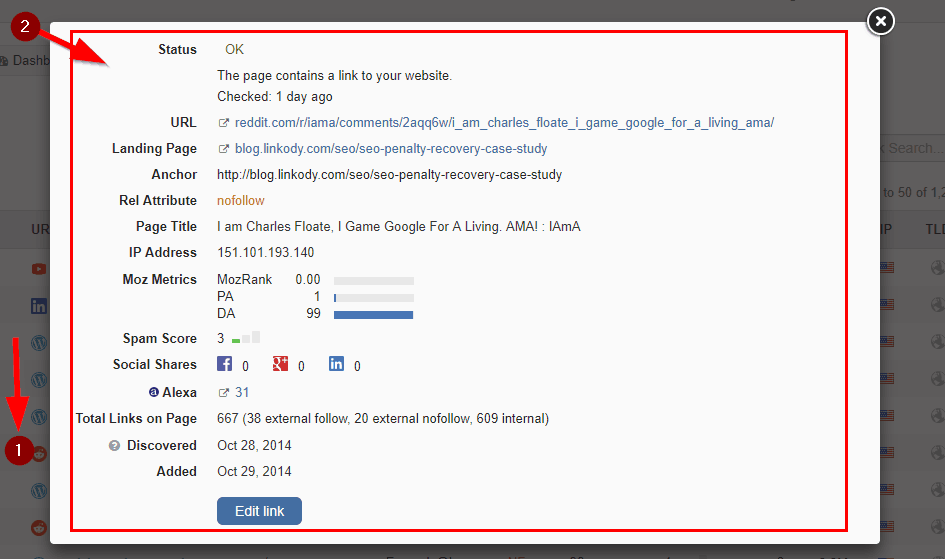This screenshot has width=945, height=559.
Task: Click external link icon beside Landing Page URL
Action: (224, 149)
